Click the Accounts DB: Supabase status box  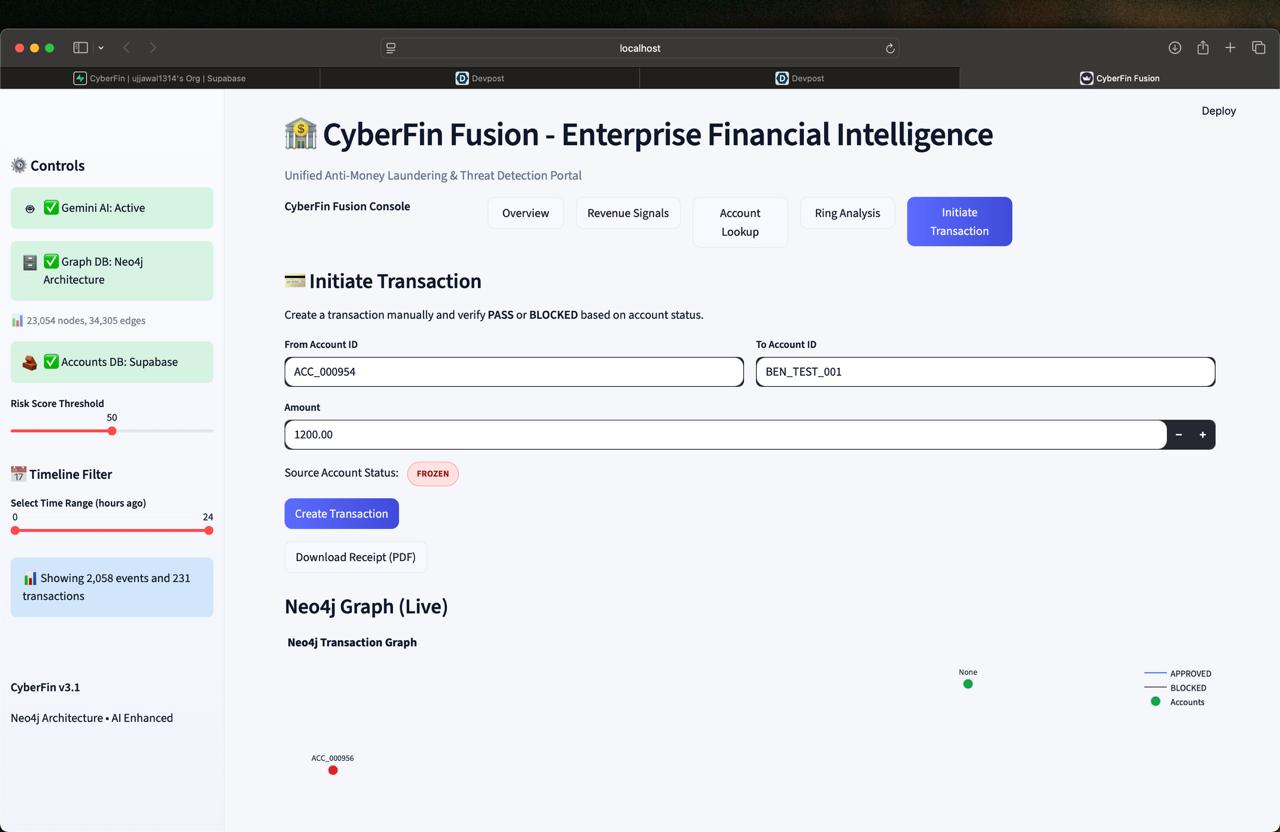(112, 362)
